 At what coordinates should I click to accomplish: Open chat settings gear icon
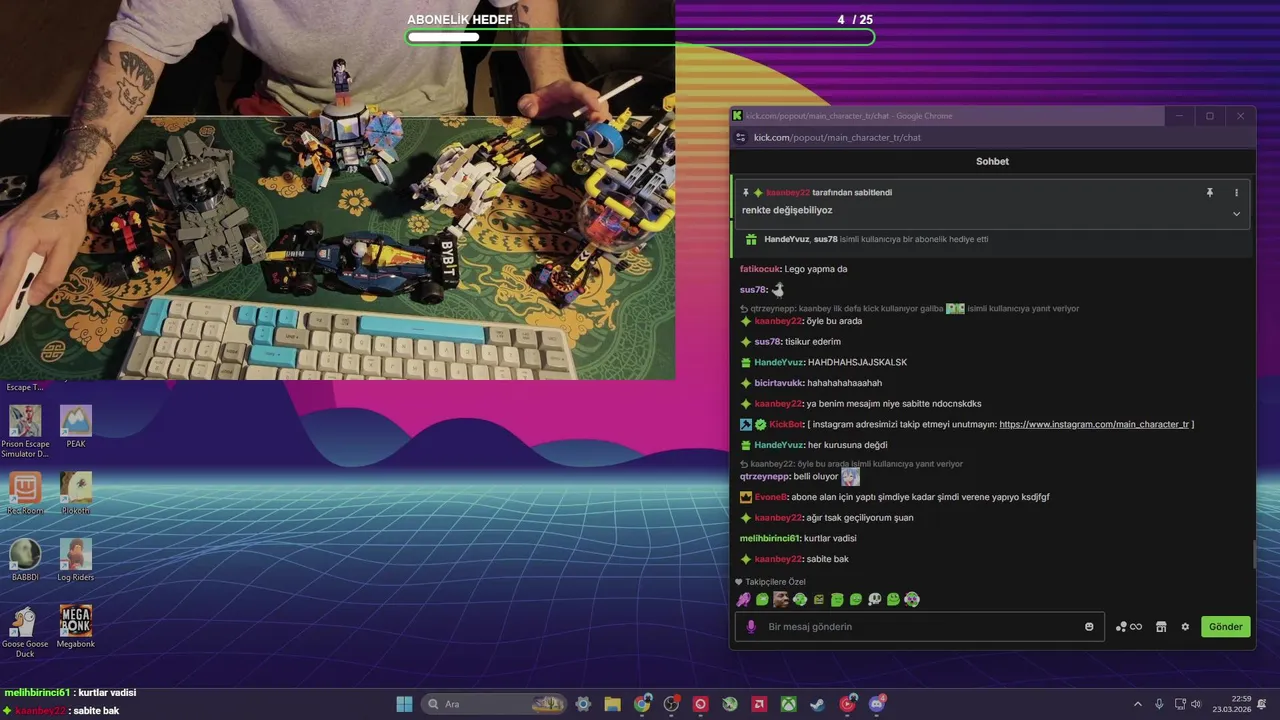(1185, 627)
